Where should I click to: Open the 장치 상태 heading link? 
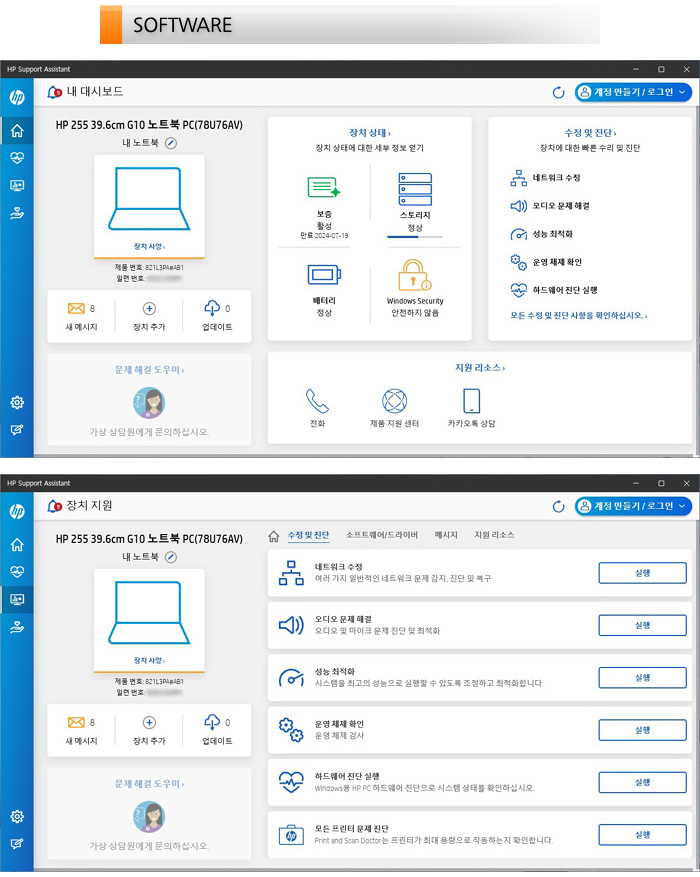pyautogui.click(x=370, y=133)
